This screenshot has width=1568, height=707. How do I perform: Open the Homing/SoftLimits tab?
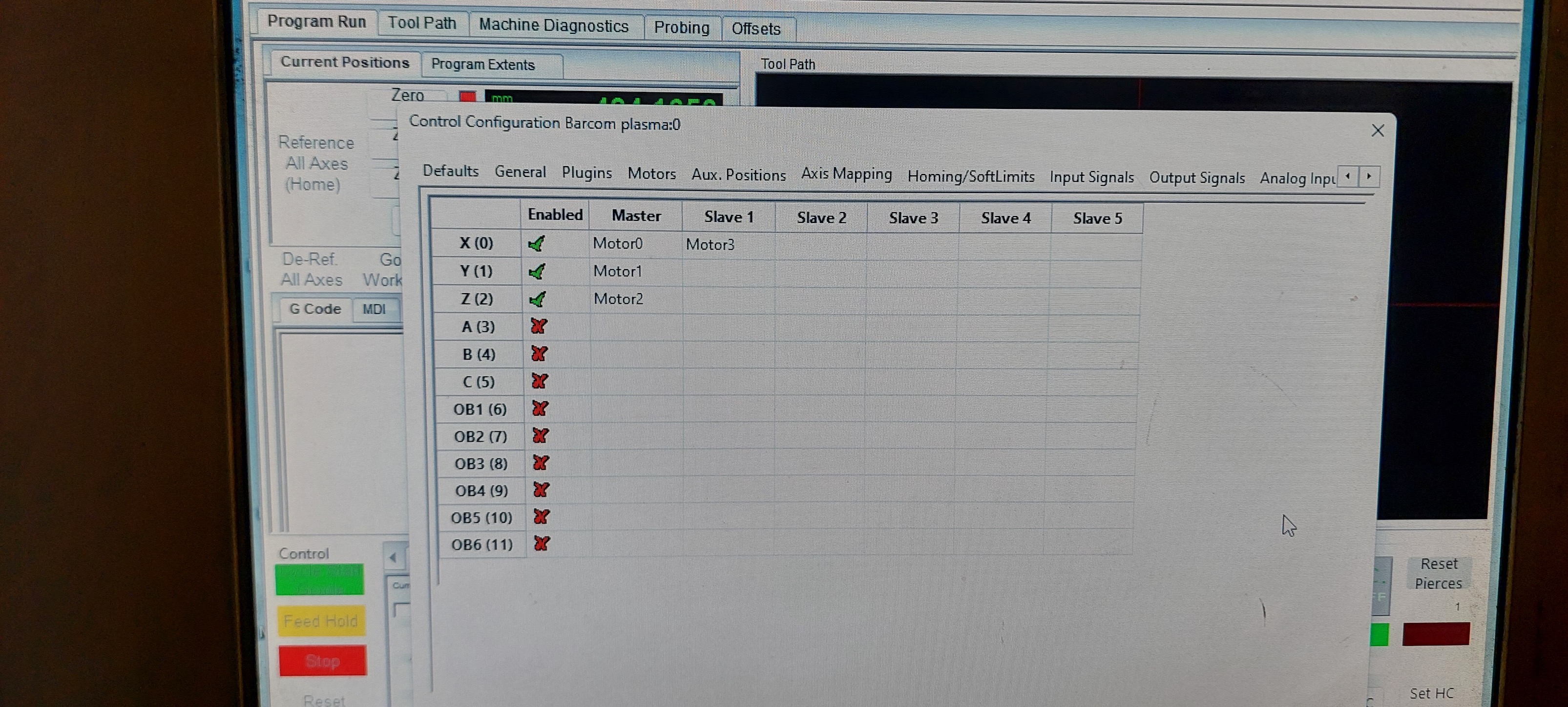(x=970, y=176)
